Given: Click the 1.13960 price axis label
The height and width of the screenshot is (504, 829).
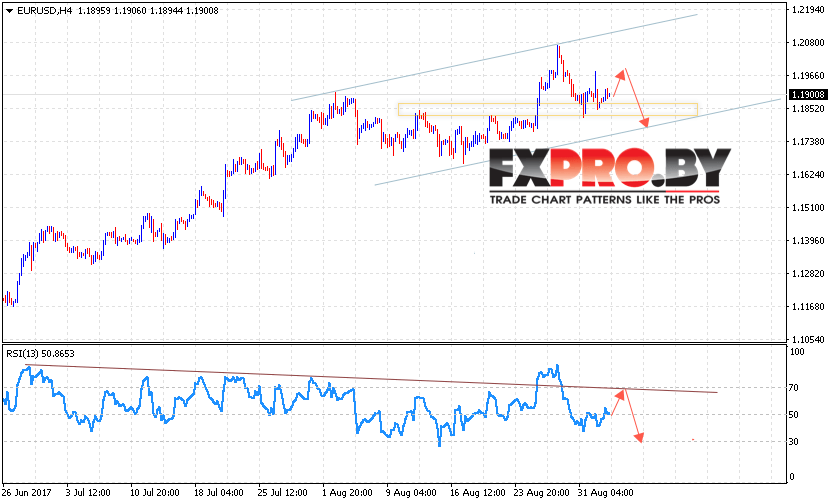Looking at the screenshot, I should tap(808, 241).
